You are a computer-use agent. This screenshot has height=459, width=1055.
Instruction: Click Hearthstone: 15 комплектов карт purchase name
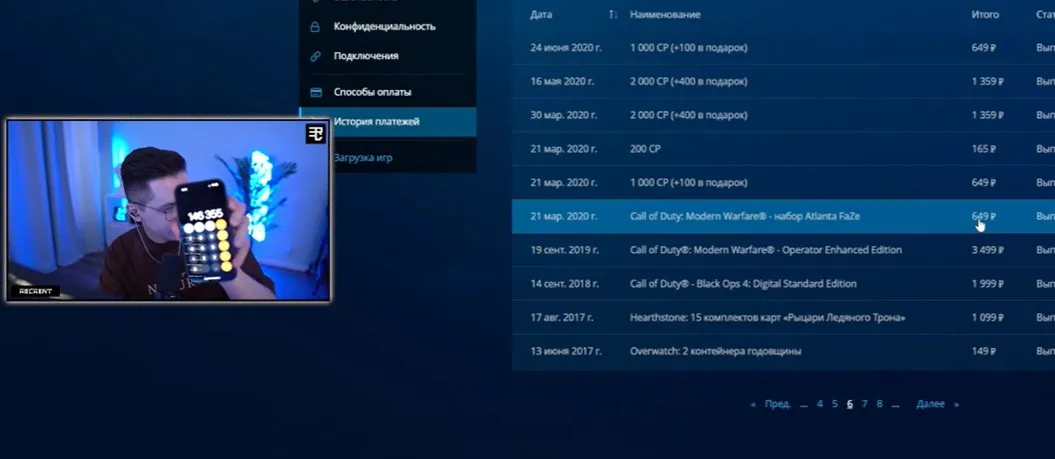[768, 317]
